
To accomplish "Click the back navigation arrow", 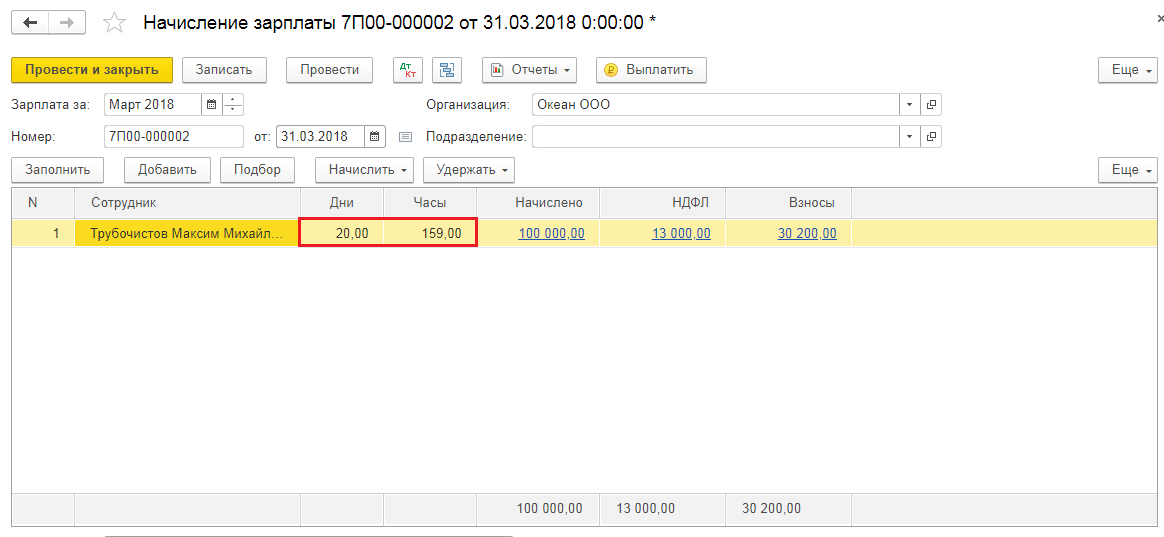I will coord(30,22).
